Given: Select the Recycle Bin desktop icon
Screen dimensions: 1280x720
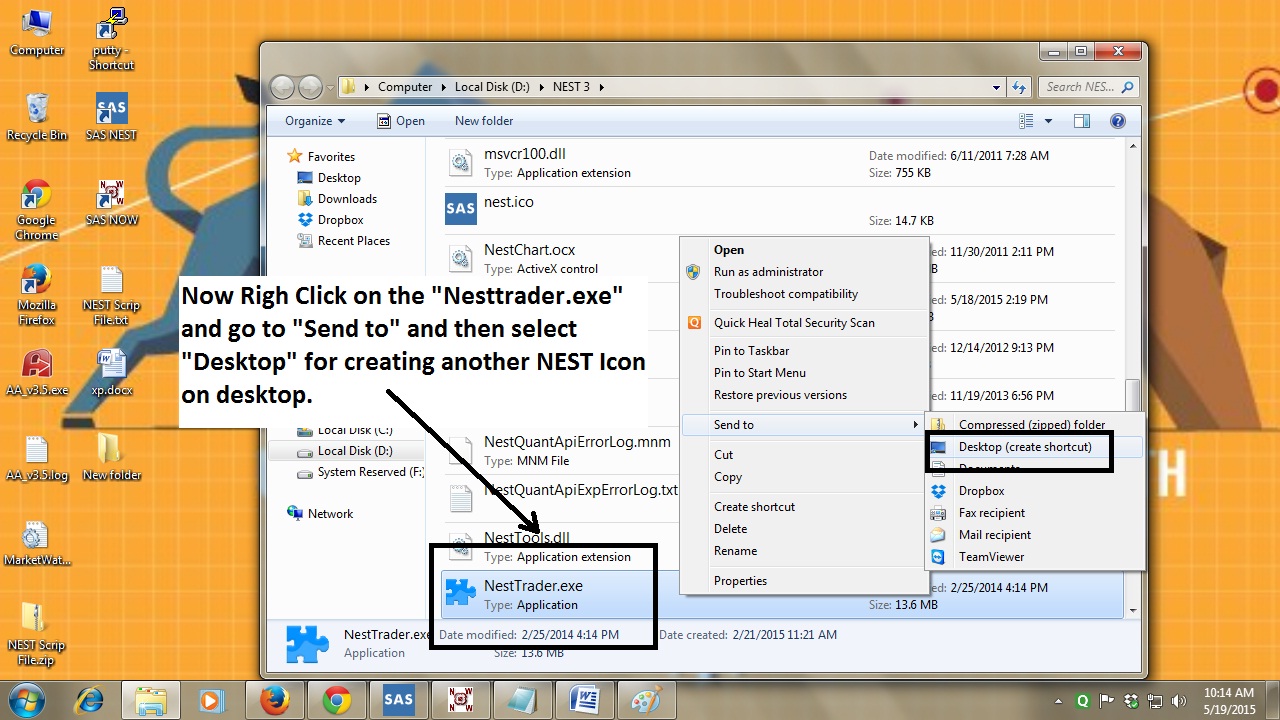Looking at the screenshot, I should [x=37, y=117].
